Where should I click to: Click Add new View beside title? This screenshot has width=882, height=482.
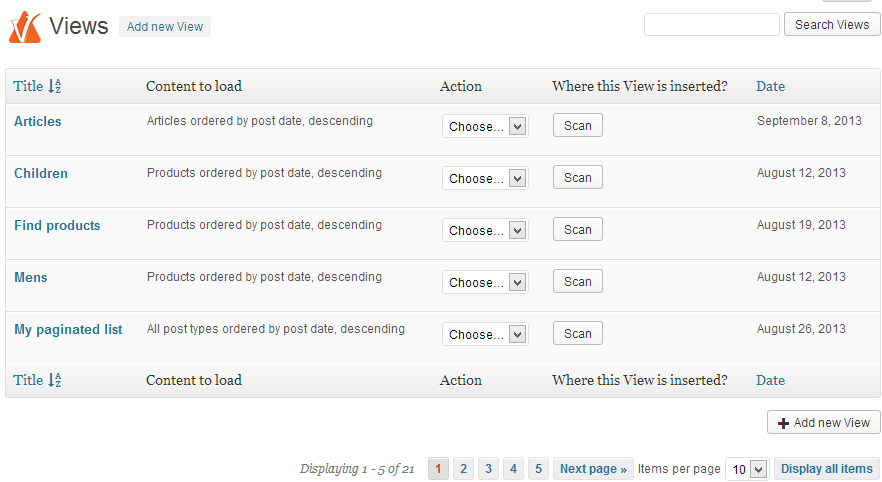point(165,26)
